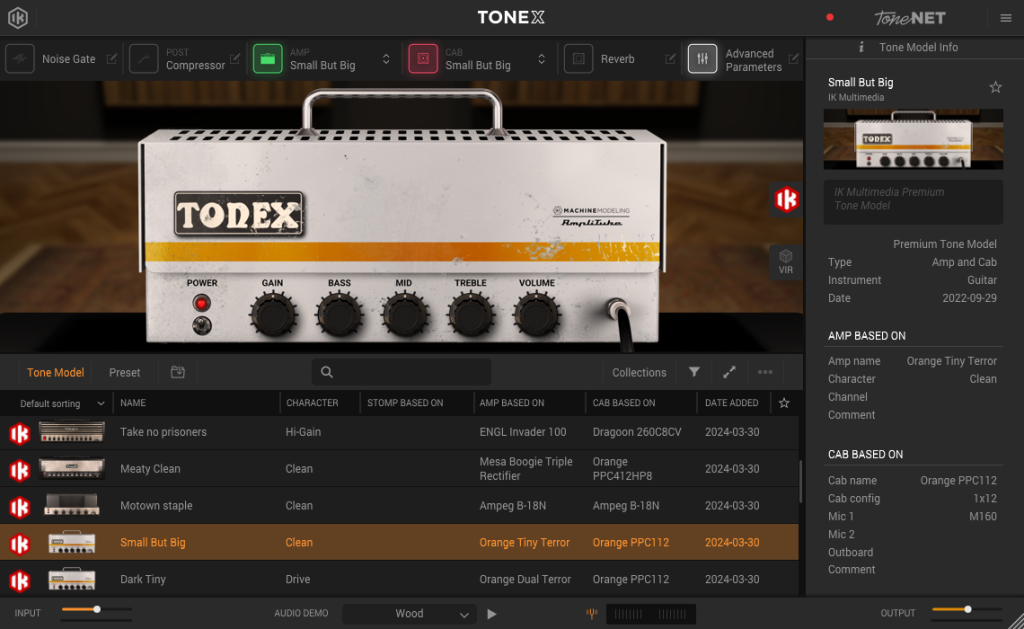Open the hamburger menu

tap(1006, 18)
